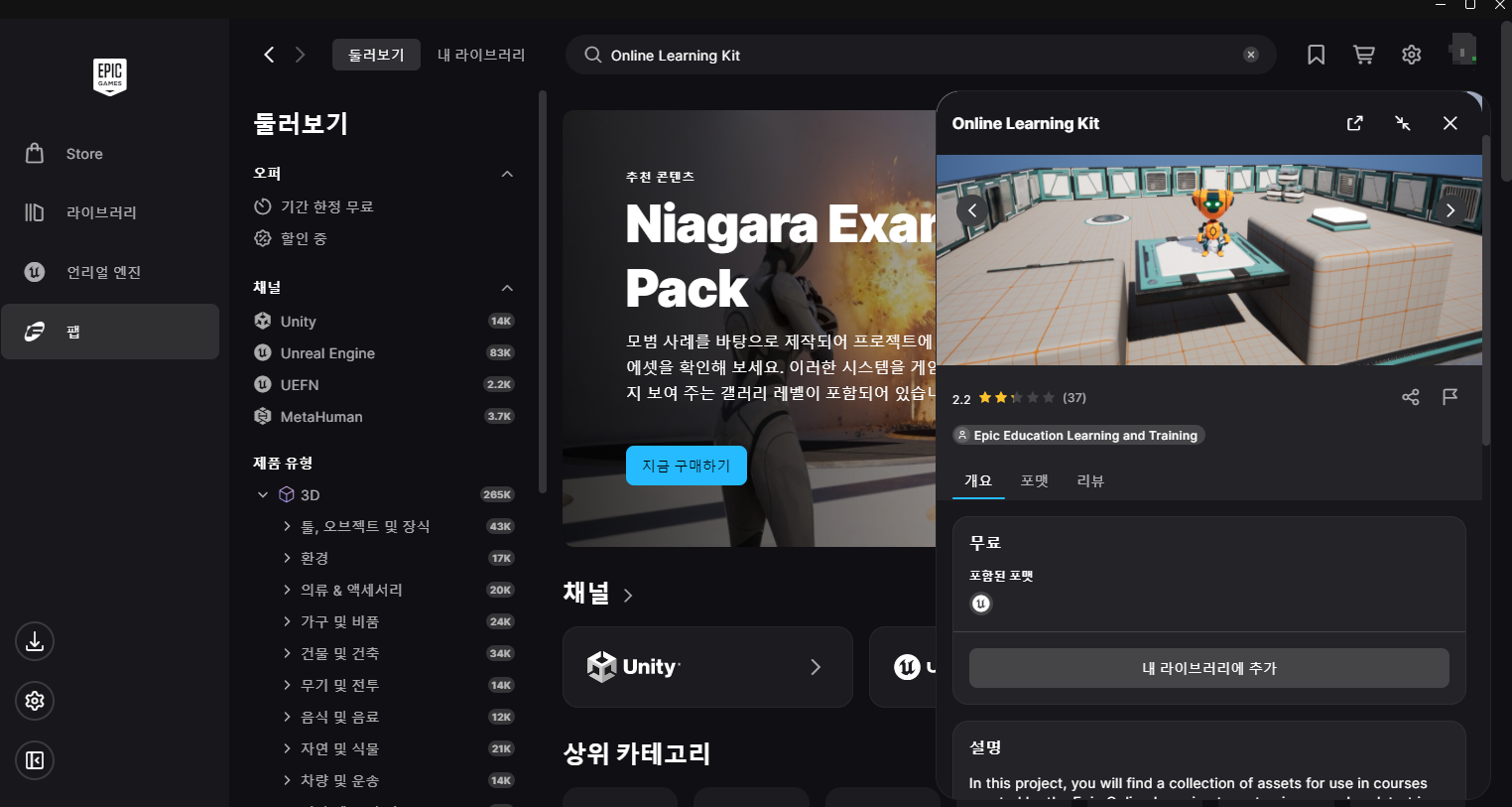
Task: Switch to the 둘러보기 tab
Action: pos(376,55)
